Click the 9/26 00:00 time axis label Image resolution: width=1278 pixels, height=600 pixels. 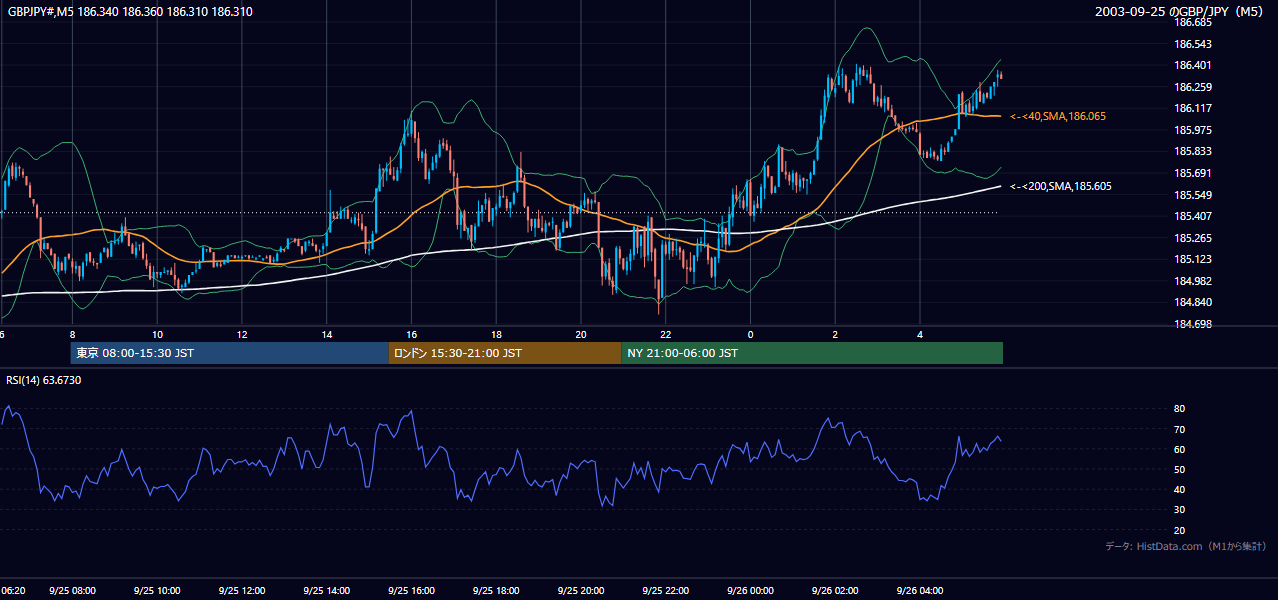750,591
